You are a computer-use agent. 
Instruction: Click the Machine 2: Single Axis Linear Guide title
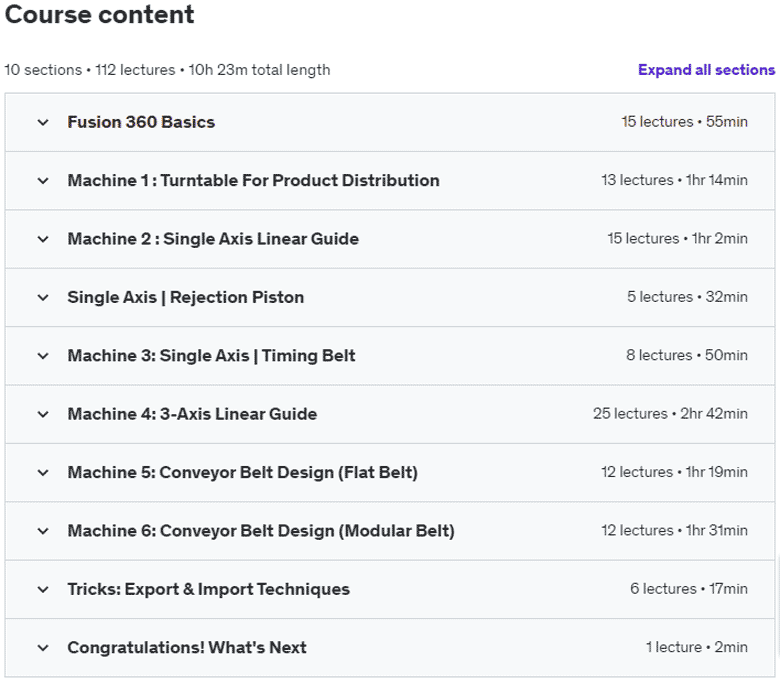pyautogui.click(x=213, y=239)
